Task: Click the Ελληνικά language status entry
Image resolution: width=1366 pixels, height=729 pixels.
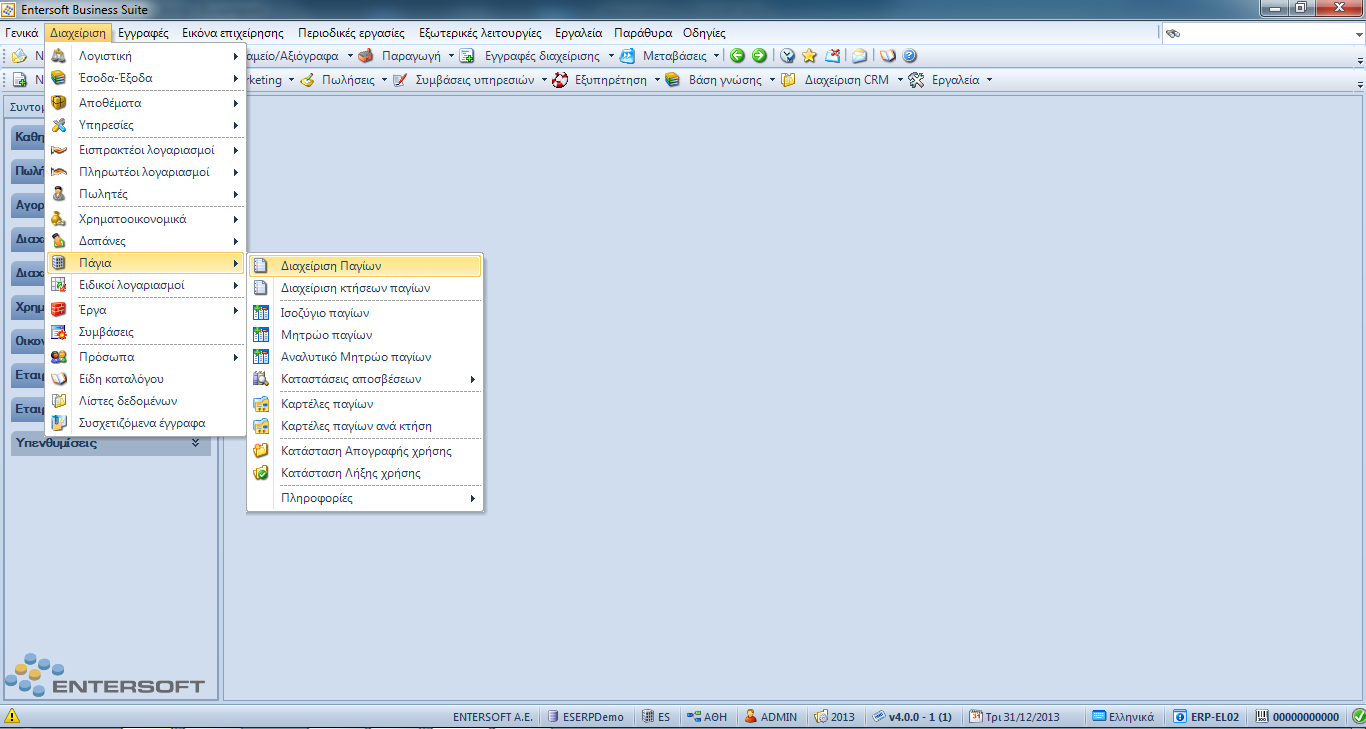Action: point(1124,716)
